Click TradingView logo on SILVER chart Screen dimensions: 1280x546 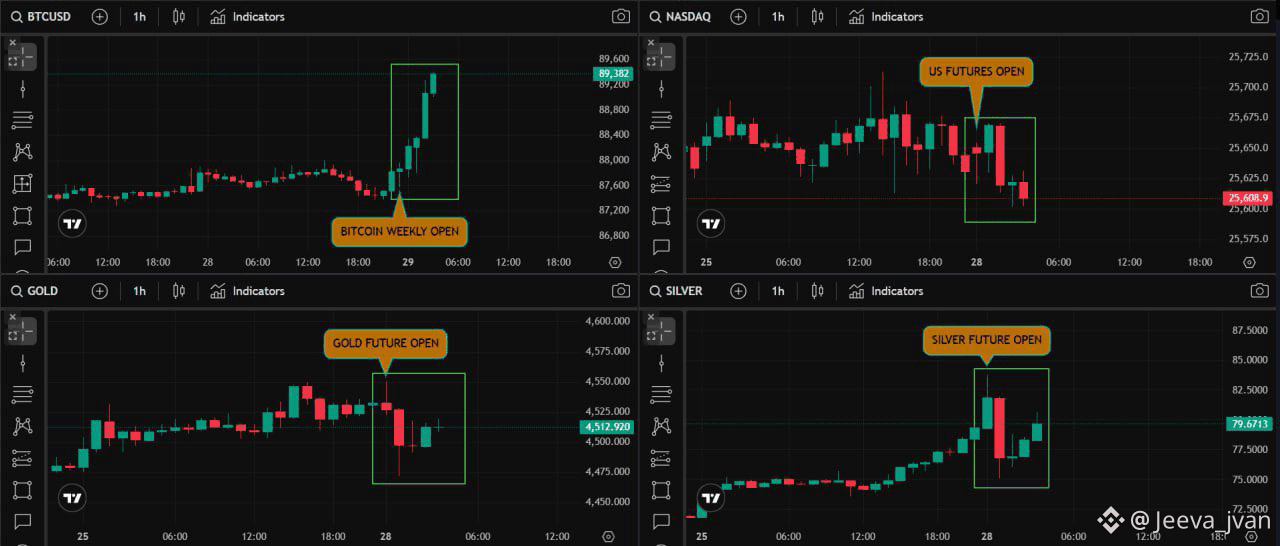pyautogui.click(x=710, y=497)
